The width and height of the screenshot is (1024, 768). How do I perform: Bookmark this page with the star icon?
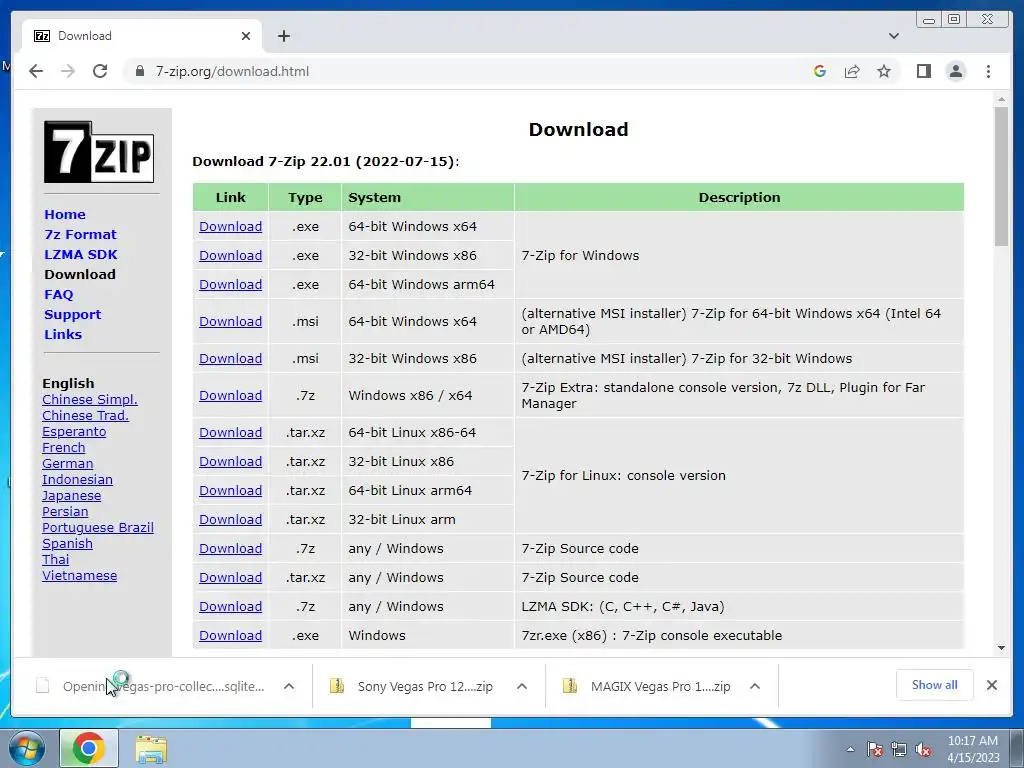point(884,71)
